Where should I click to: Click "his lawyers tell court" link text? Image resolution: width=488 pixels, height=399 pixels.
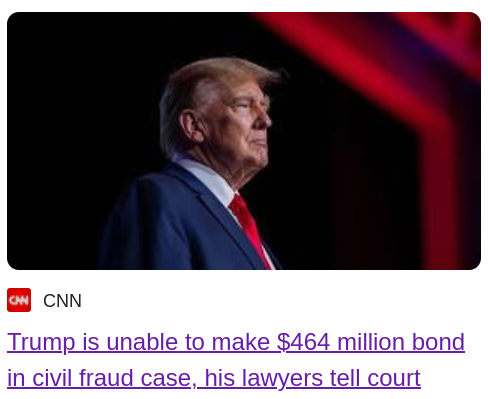[312, 378]
